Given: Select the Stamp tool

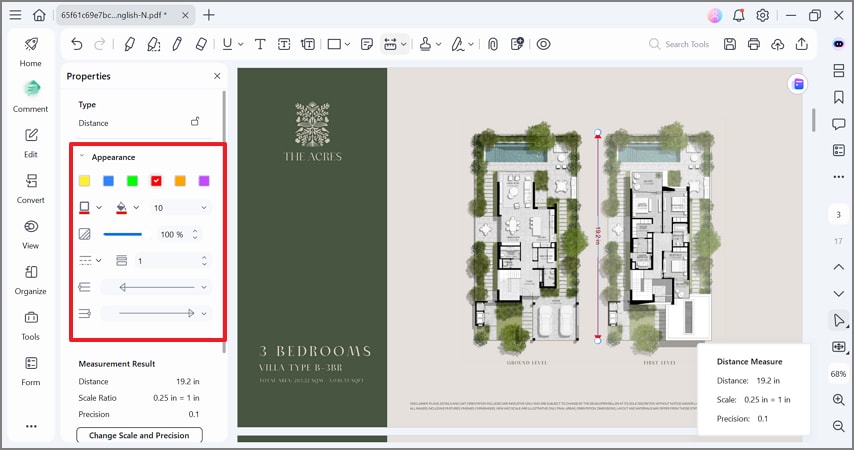Looking at the screenshot, I should point(425,44).
